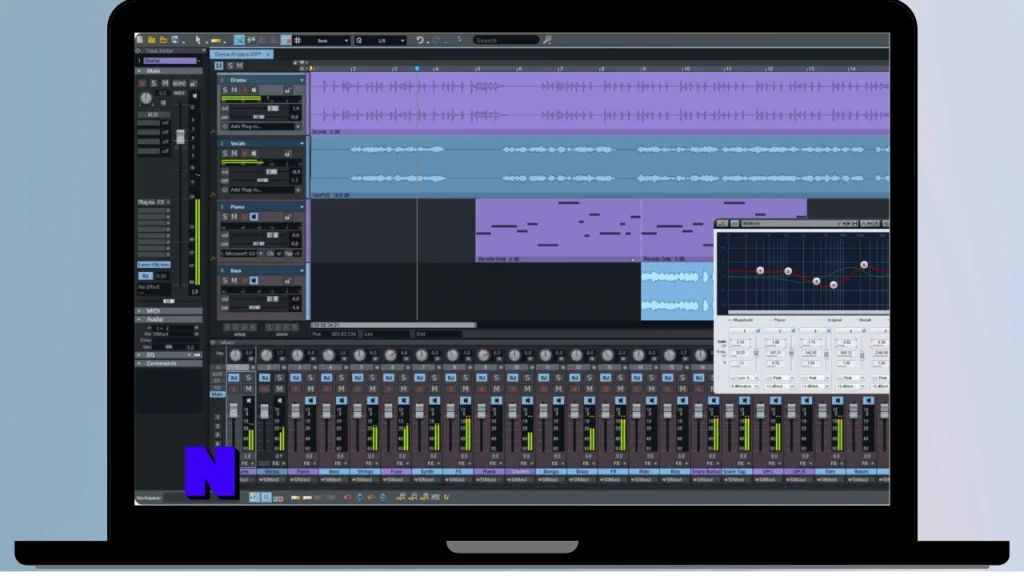Open the Audio section header
1024x576 pixels.
point(168,319)
